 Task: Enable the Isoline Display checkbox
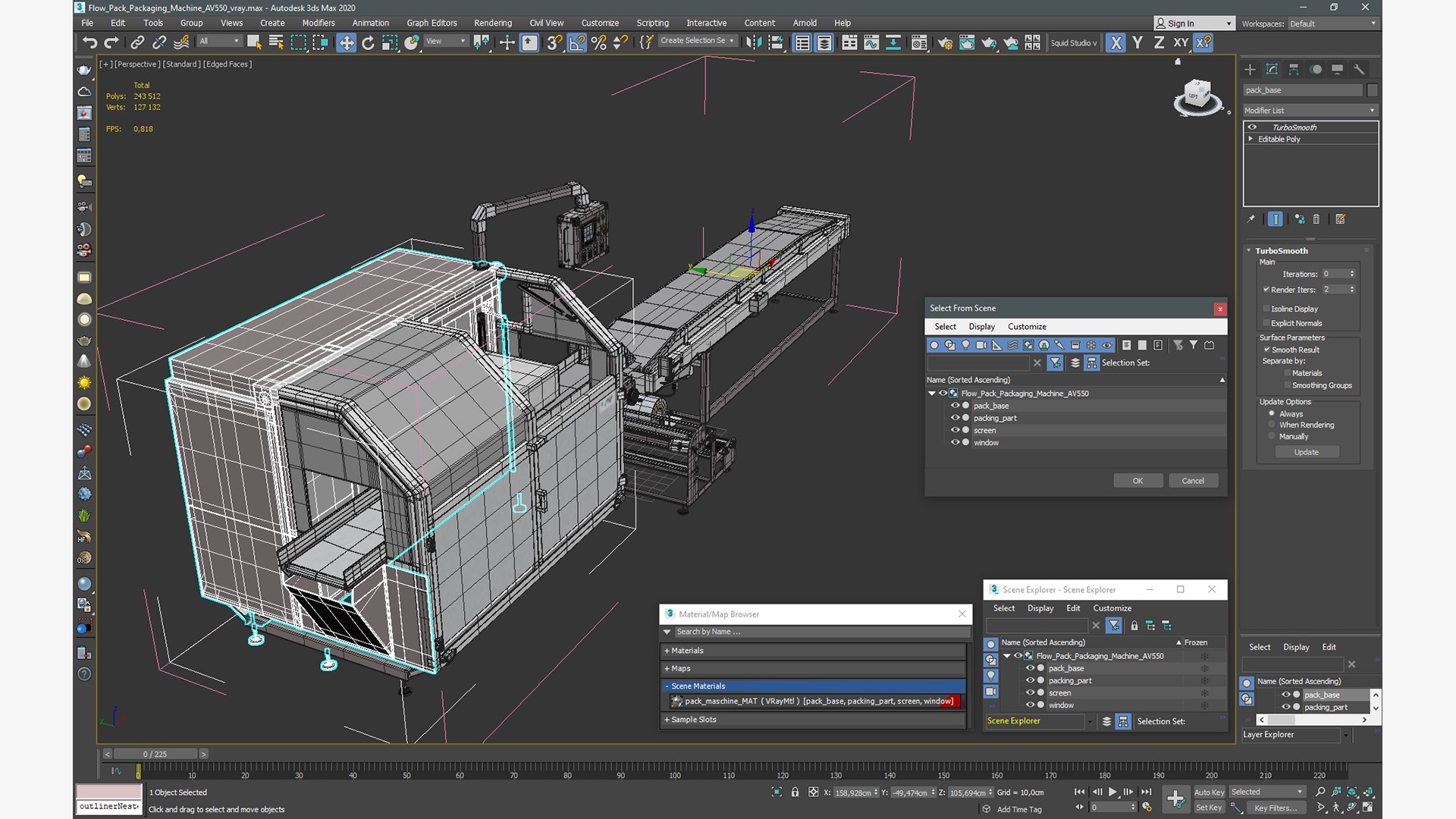(x=1266, y=309)
